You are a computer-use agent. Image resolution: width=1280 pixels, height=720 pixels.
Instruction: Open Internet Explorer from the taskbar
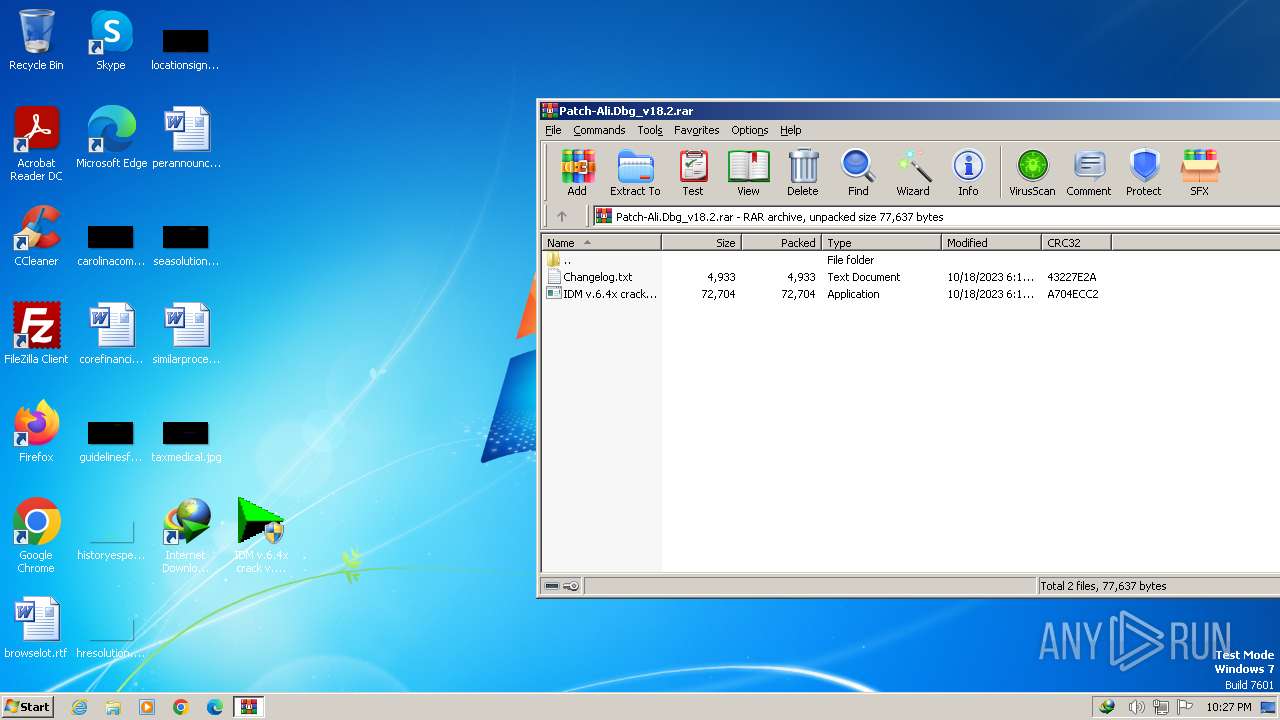pos(79,707)
